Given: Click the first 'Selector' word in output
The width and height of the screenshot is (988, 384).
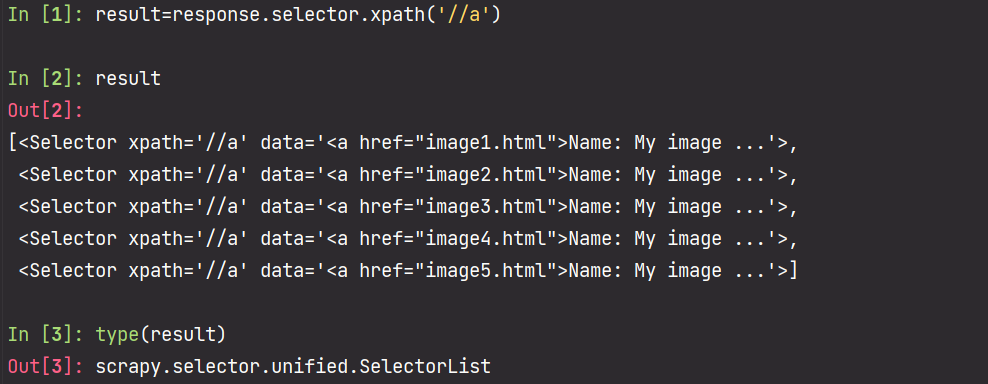Looking at the screenshot, I should pos(73,143).
